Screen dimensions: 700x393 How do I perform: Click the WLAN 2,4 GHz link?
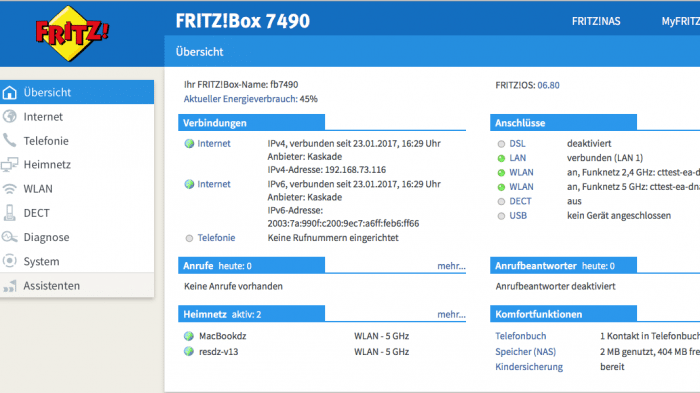click(x=521, y=172)
